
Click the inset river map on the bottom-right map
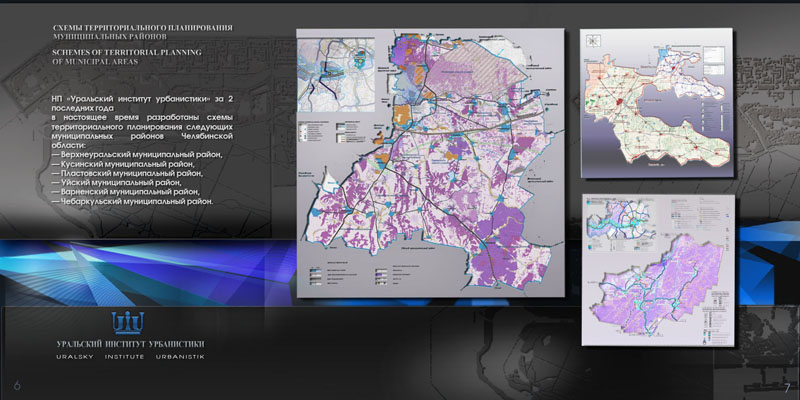620,220
